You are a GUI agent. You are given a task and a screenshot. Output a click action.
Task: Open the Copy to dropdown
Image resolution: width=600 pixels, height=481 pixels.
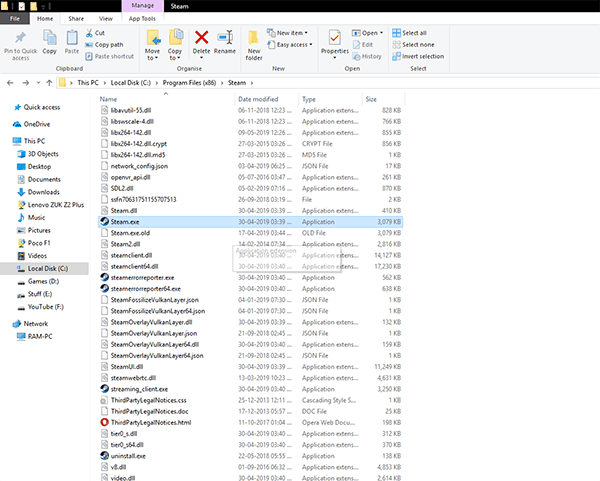point(174,54)
